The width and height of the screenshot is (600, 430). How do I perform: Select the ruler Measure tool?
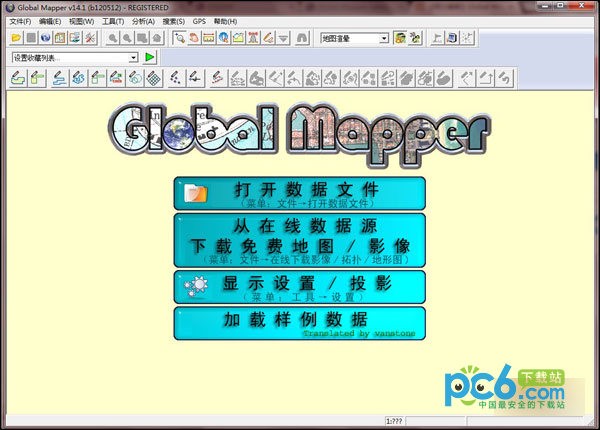209,38
